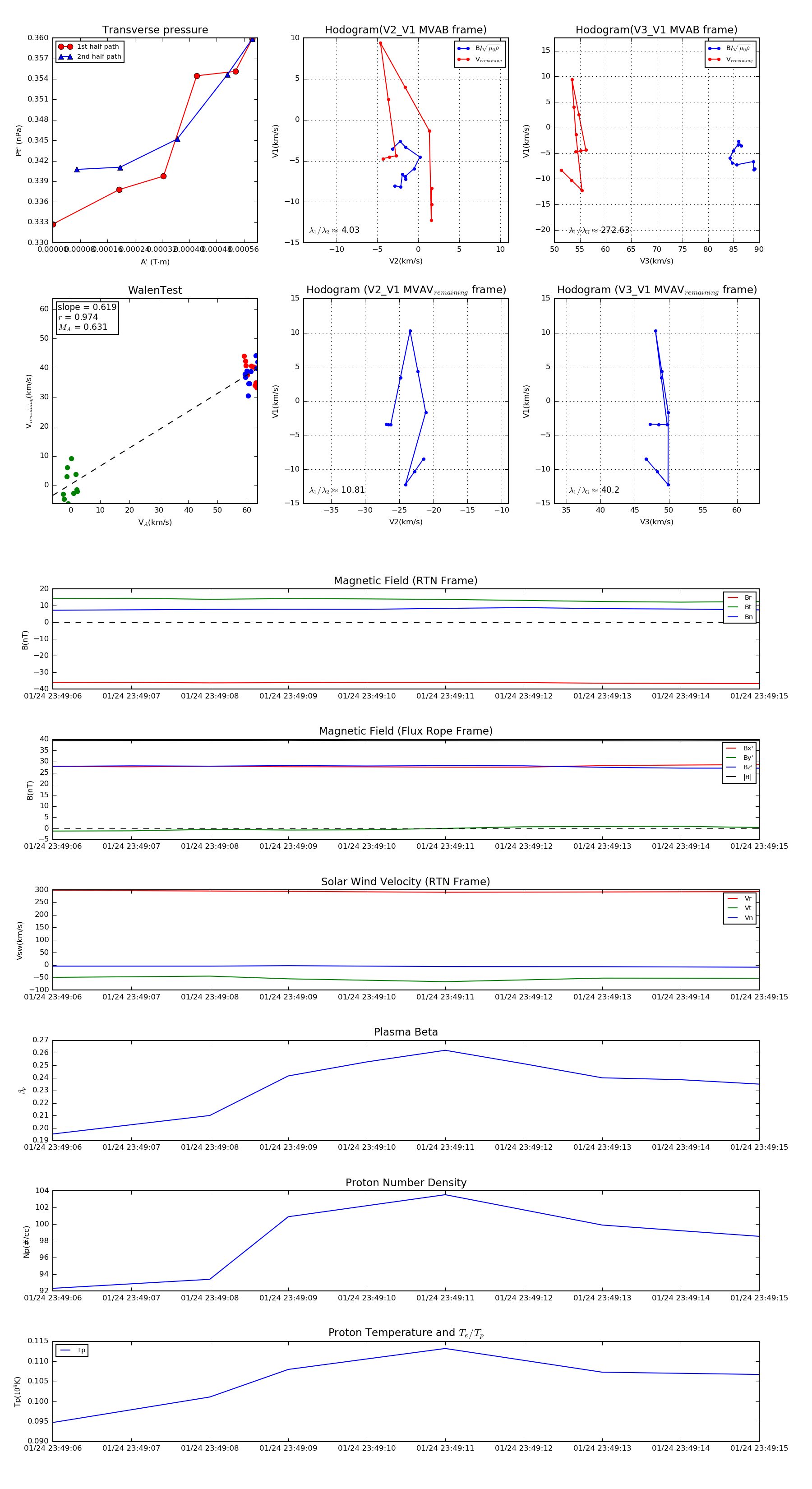Click the 'Transverse pressure' plot title
This screenshot has width=812, height=1489.
[x=155, y=30]
